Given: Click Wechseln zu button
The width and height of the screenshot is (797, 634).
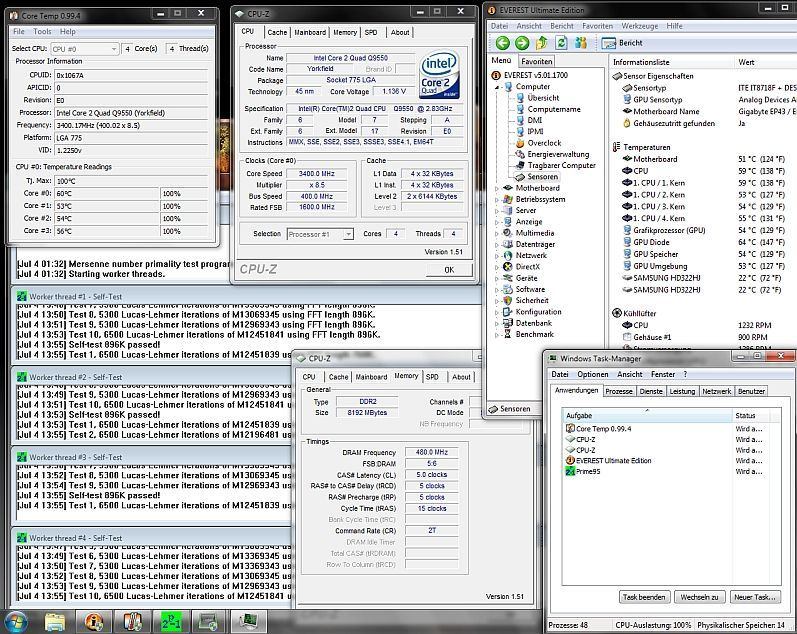Looking at the screenshot, I should coord(699,597).
